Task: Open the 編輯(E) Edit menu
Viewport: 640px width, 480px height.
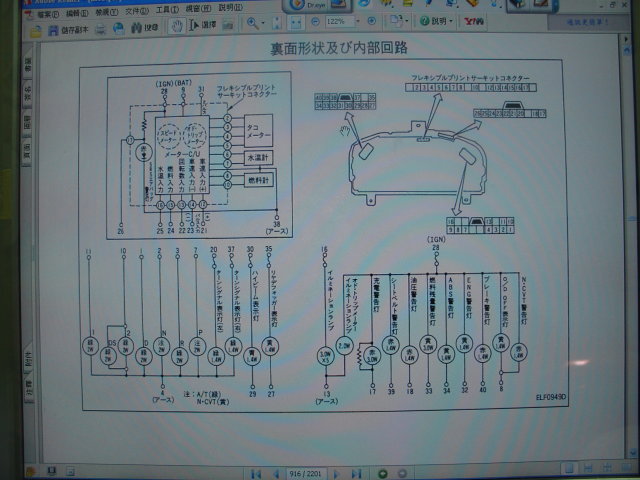Action: point(77,13)
